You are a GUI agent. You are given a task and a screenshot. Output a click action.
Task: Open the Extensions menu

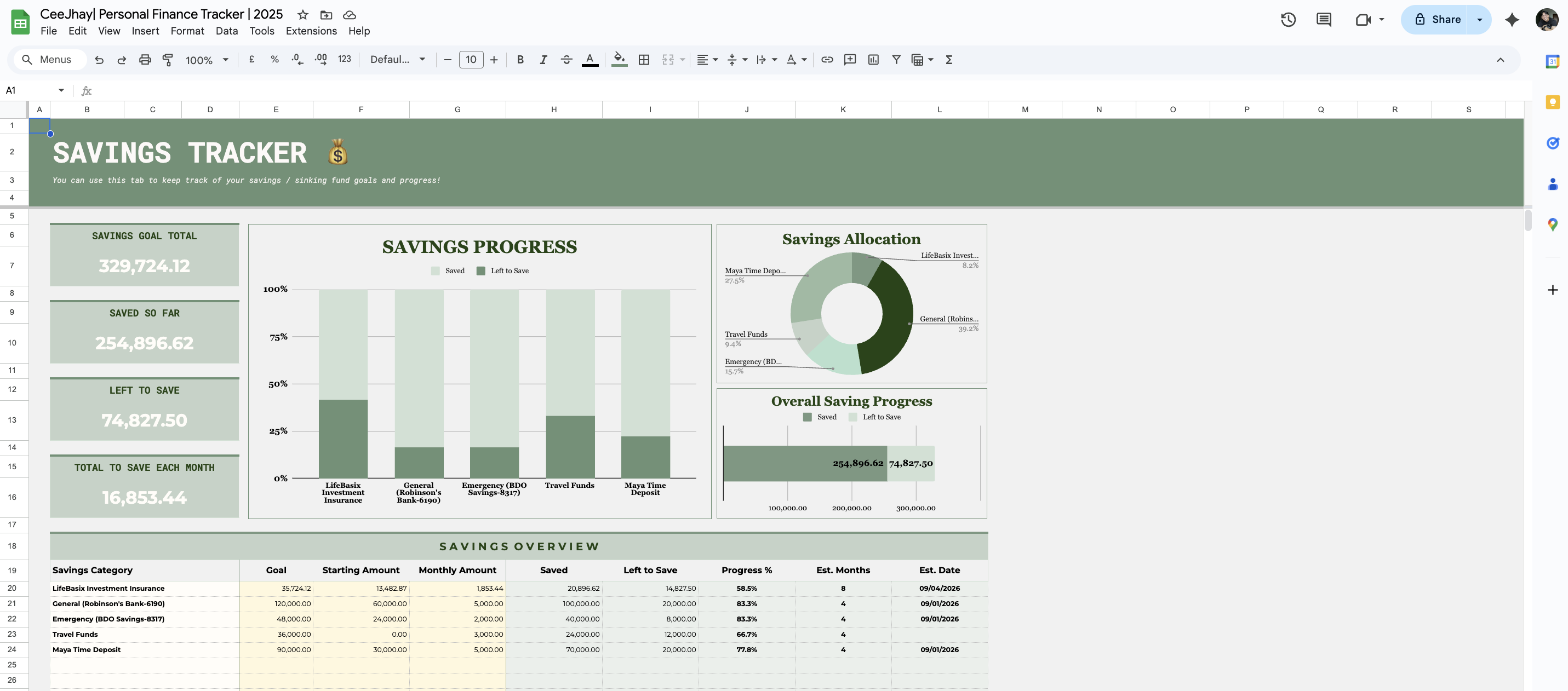(x=311, y=31)
